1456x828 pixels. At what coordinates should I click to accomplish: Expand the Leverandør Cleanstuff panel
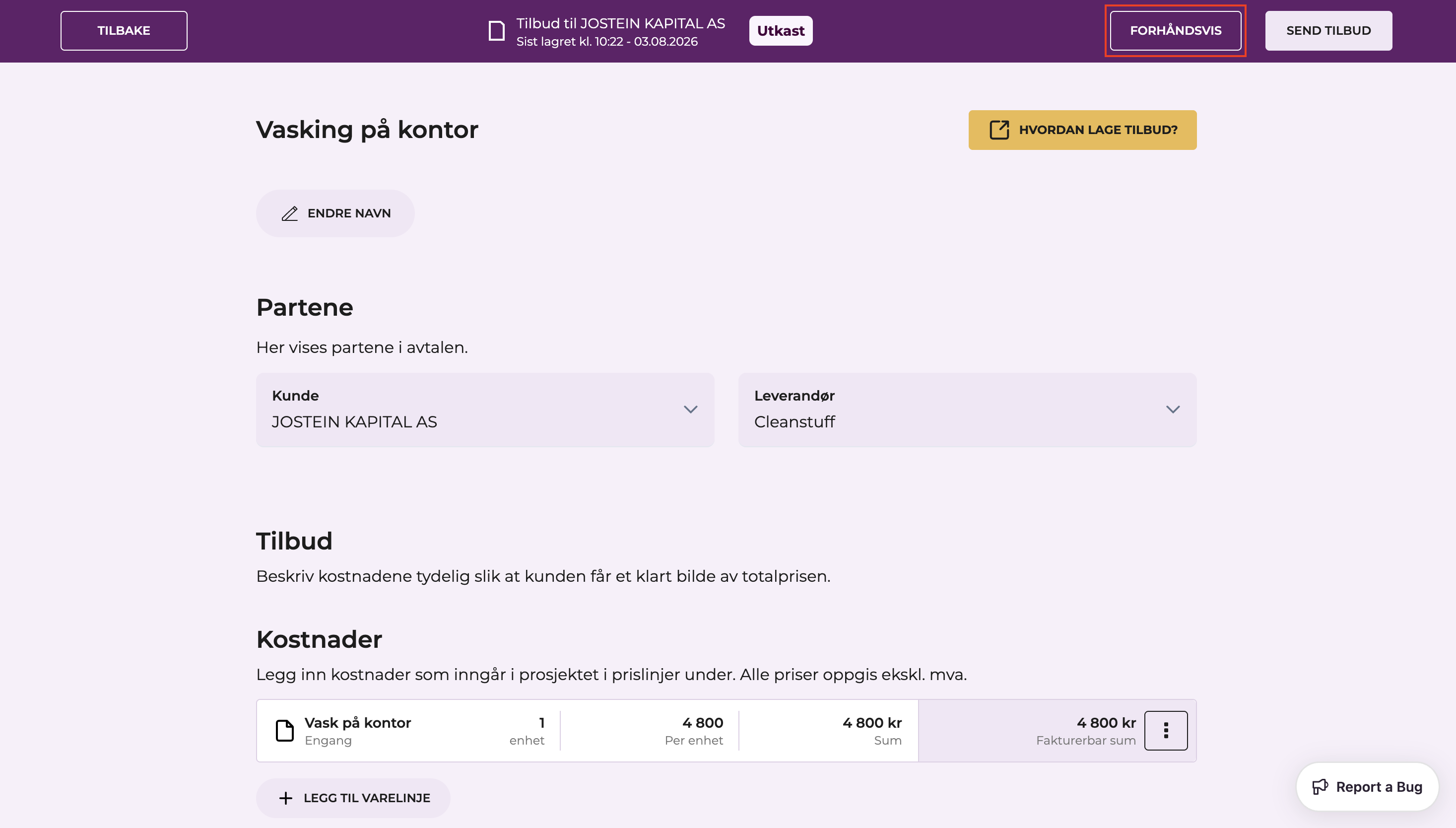tap(967, 410)
